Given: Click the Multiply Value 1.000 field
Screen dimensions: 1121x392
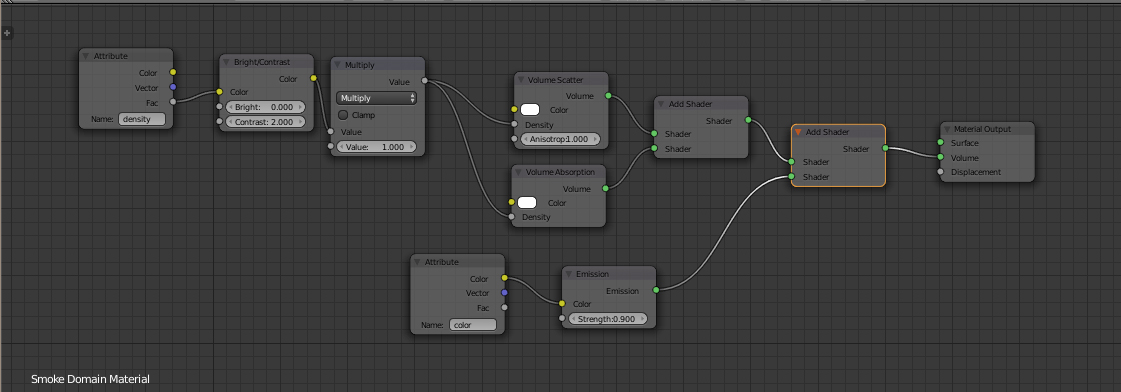Looking at the screenshot, I should [377, 147].
